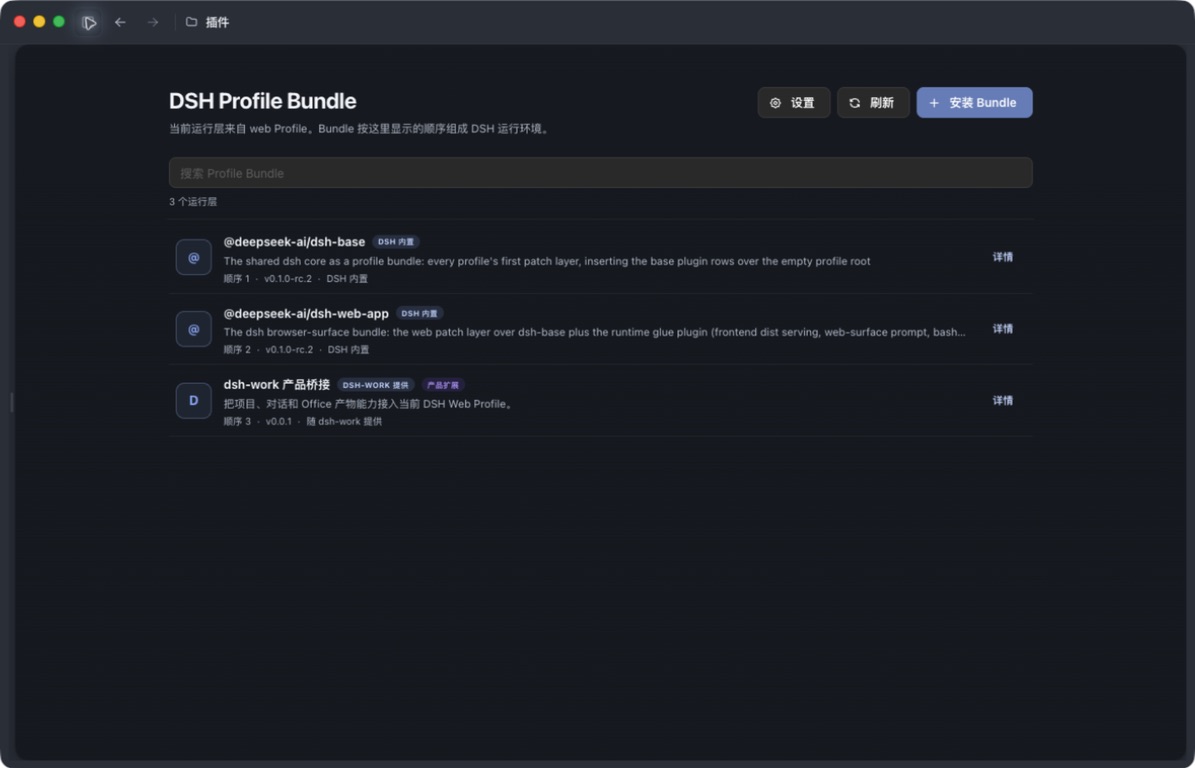
Task: Select the dsh-work 产品桥接 title
Action: click(x=277, y=385)
